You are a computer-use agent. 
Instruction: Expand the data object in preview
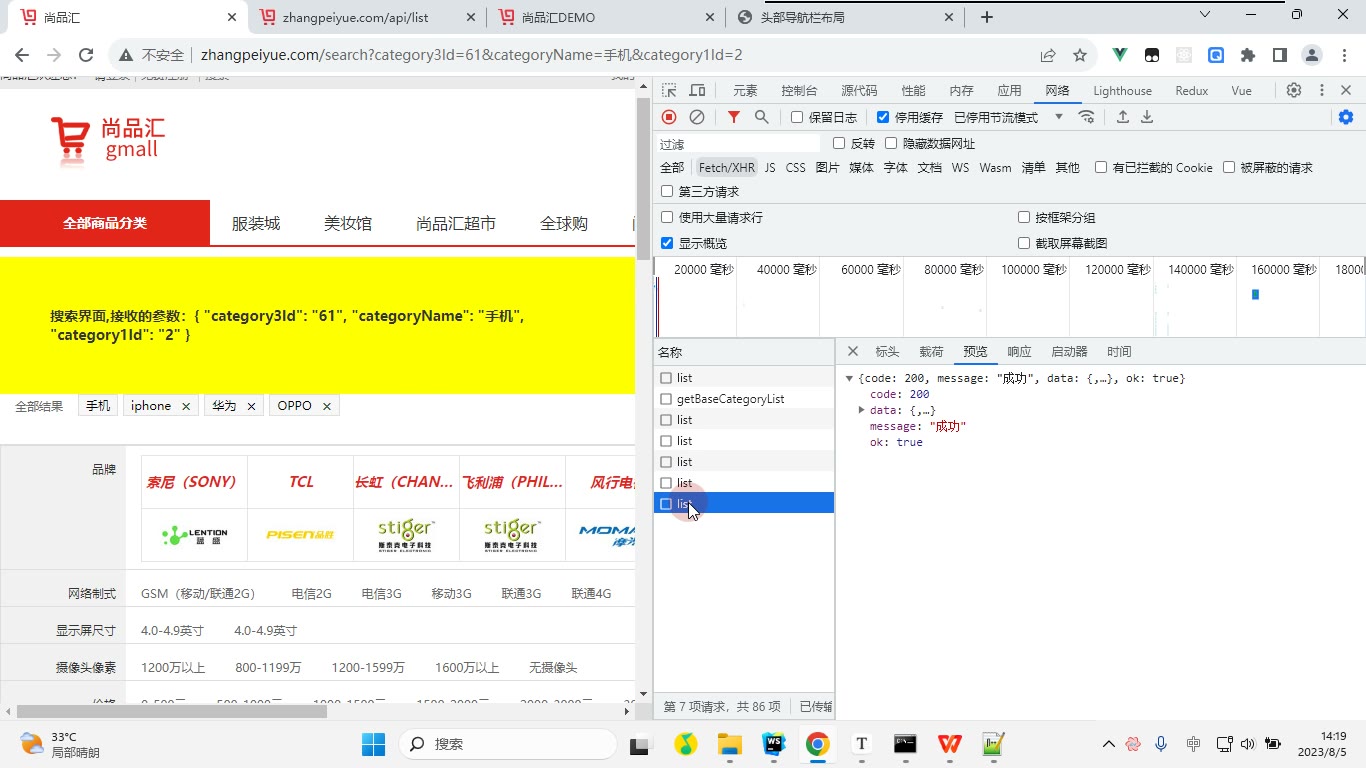[x=861, y=410]
